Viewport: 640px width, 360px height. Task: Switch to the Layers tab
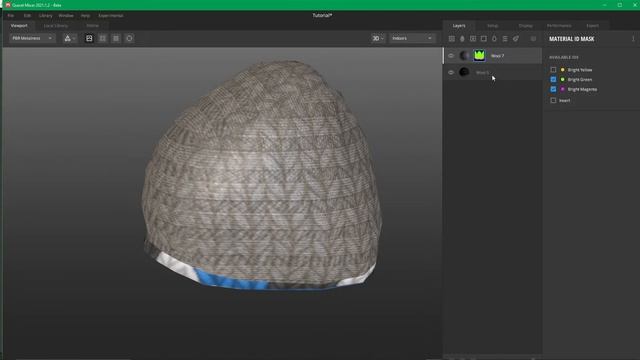(x=459, y=25)
